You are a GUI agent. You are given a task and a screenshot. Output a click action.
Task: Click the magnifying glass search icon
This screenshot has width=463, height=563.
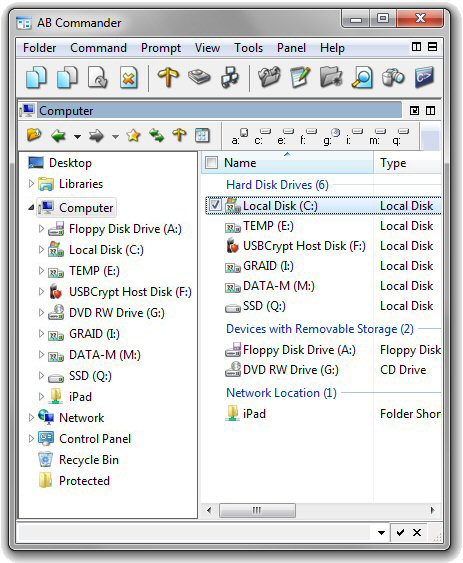point(362,77)
